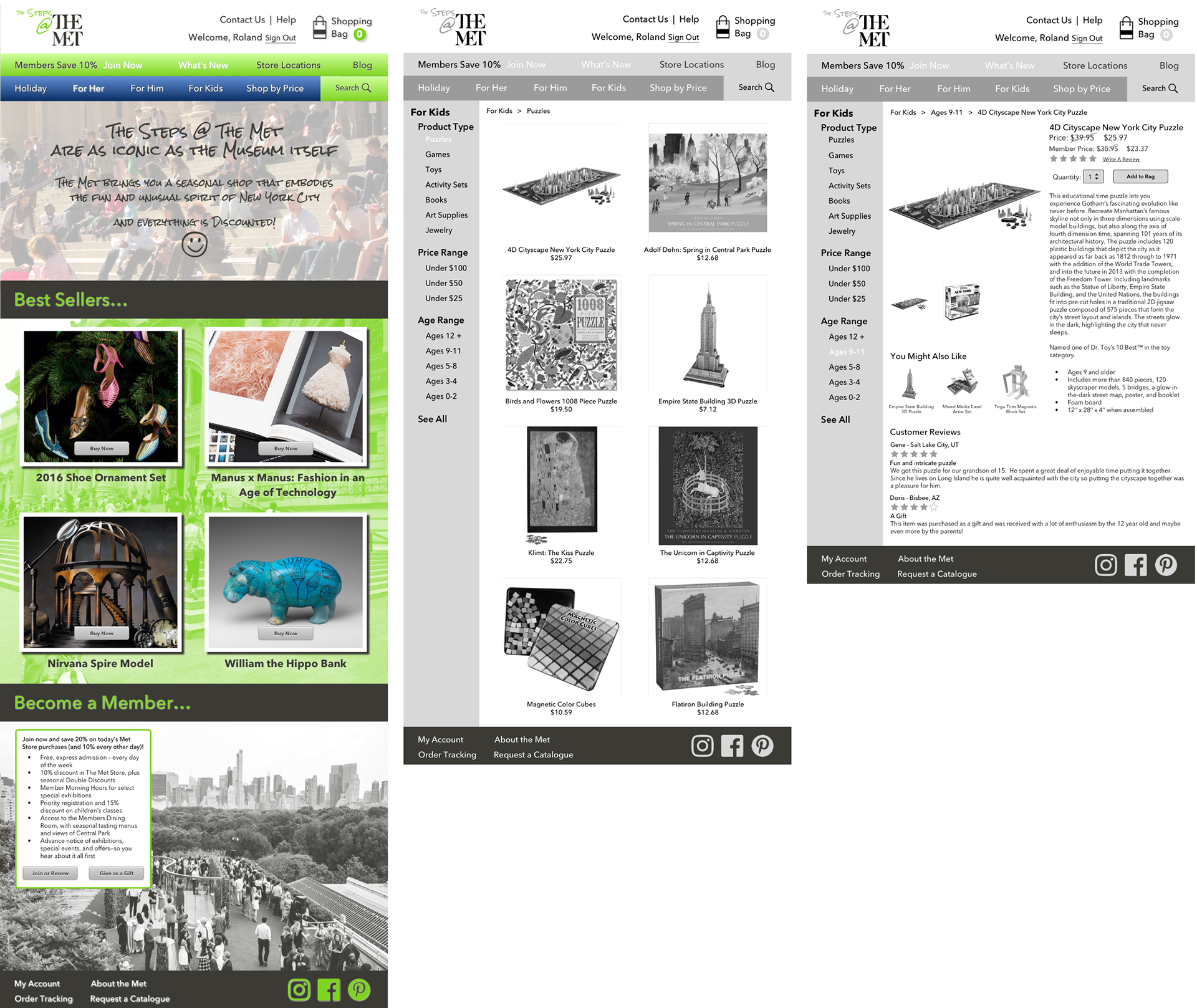1197x1008 pixels.
Task: Click Instagram icon in product detail page footer
Action: (x=1106, y=565)
